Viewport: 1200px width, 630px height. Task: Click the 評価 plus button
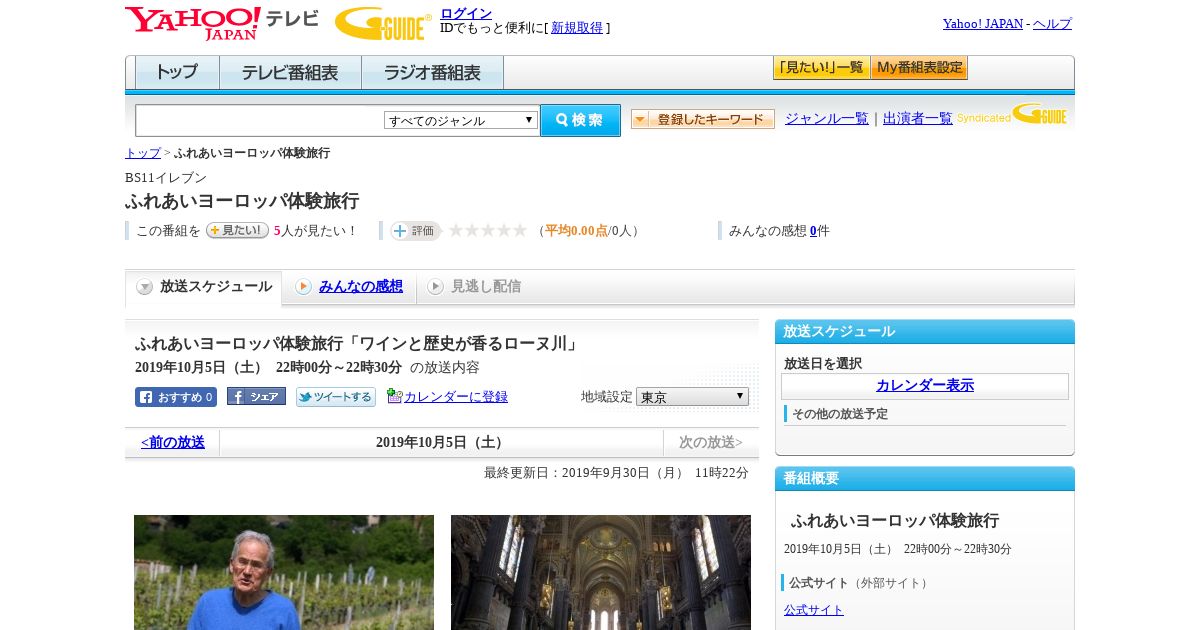[x=416, y=231]
